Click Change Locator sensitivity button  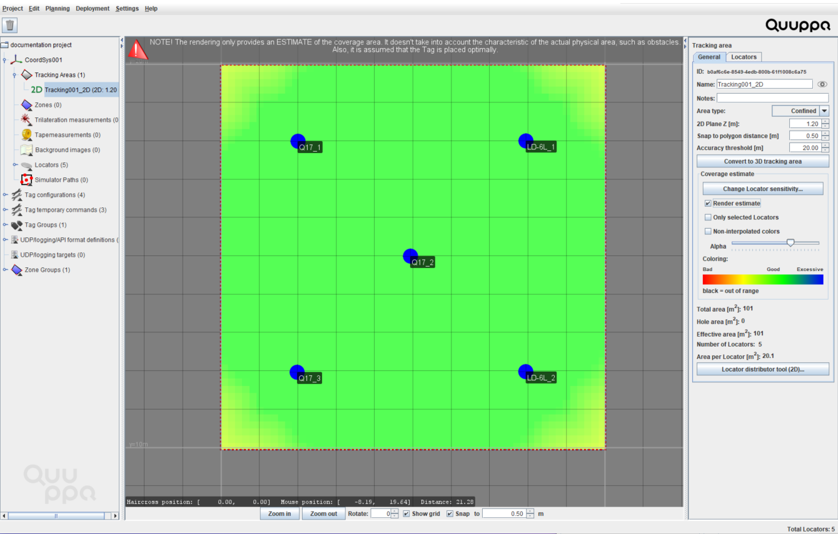point(763,189)
